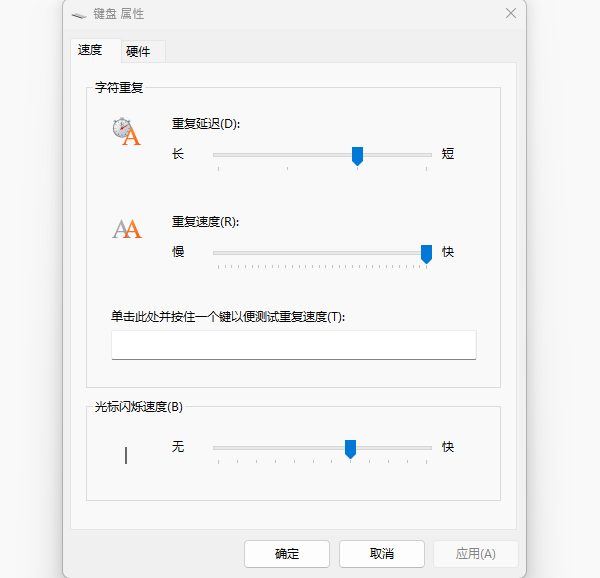Screen dimensions: 600x578
Task: Click the 短 label of delay slider
Action: point(448,154)
